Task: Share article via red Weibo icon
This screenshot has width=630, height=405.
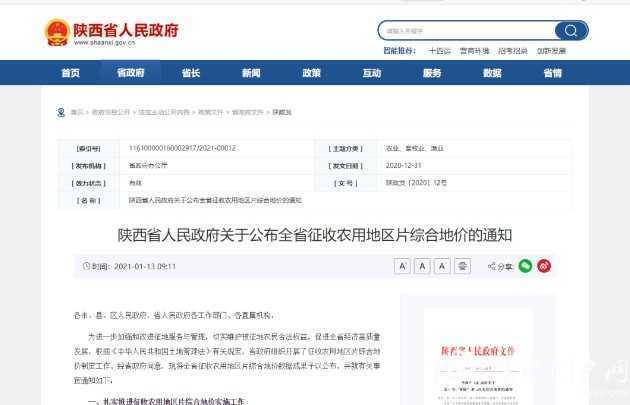Action: tap(544, 266)
